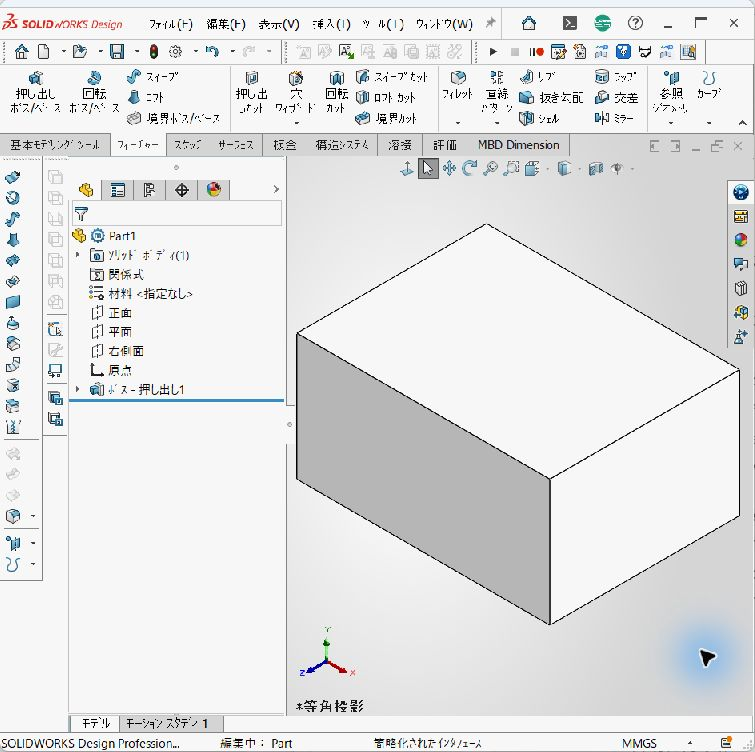
Task: Select the 正面 plane in the tree
Action: click(x=112, y=313)
